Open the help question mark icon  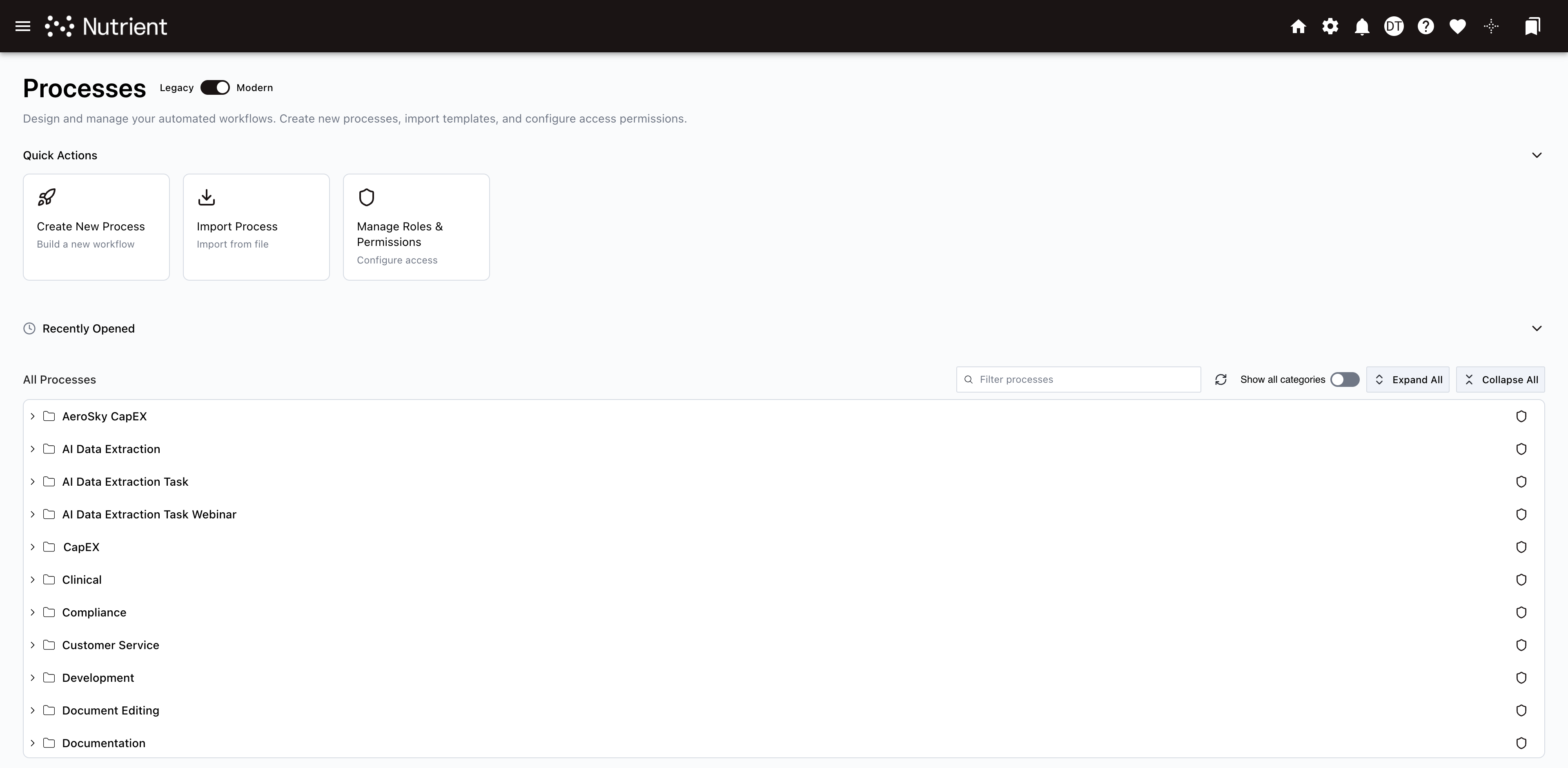click(x=1425, y=26)
